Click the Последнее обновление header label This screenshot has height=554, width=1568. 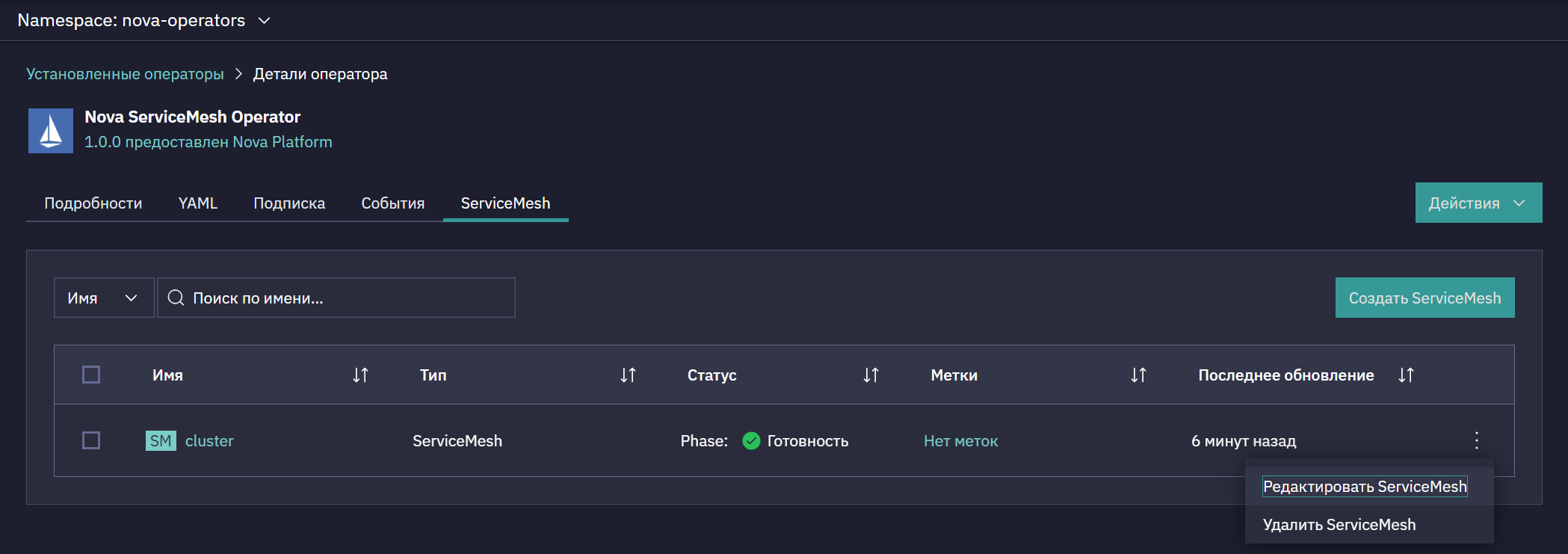1286,375
